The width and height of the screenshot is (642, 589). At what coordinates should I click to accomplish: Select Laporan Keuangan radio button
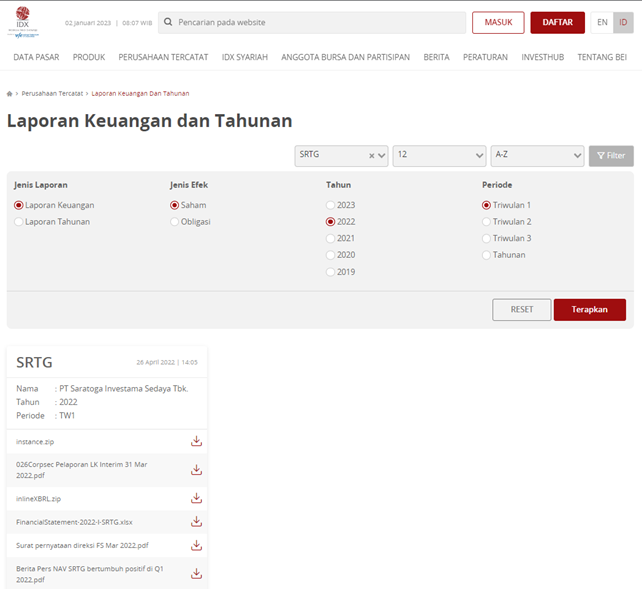[18, 205]
